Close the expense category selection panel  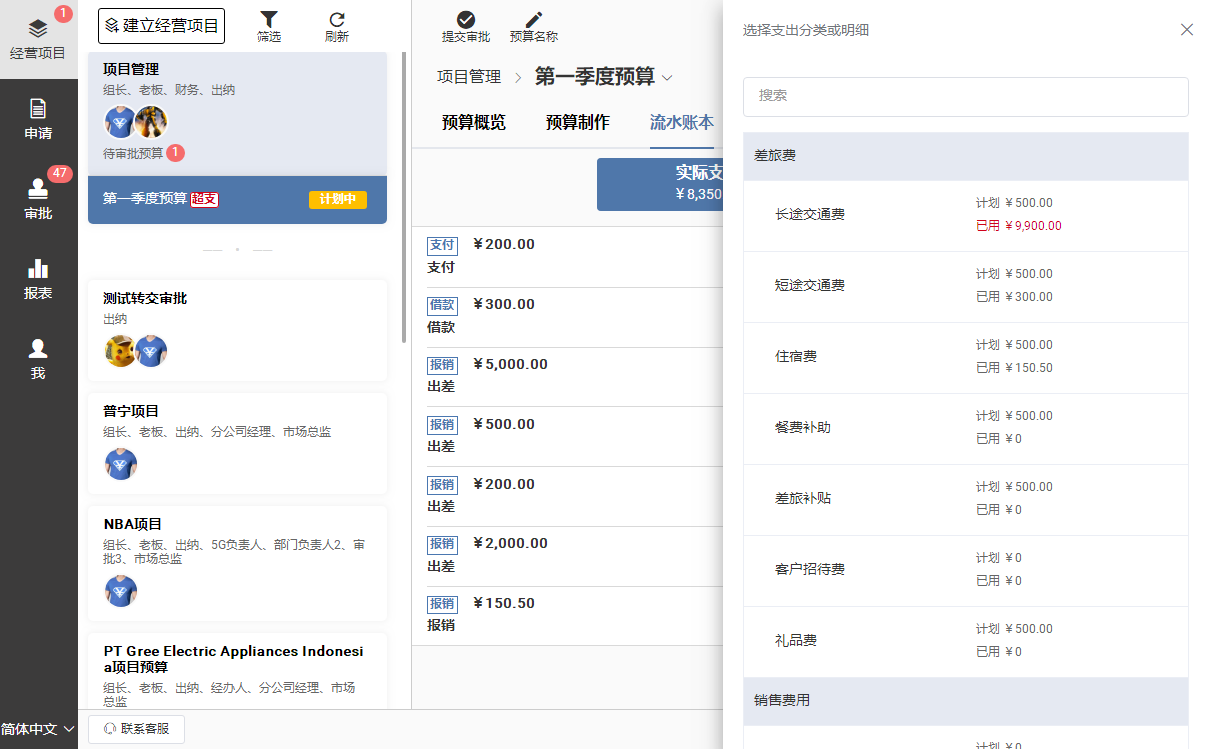click(x=1187, y=30)
